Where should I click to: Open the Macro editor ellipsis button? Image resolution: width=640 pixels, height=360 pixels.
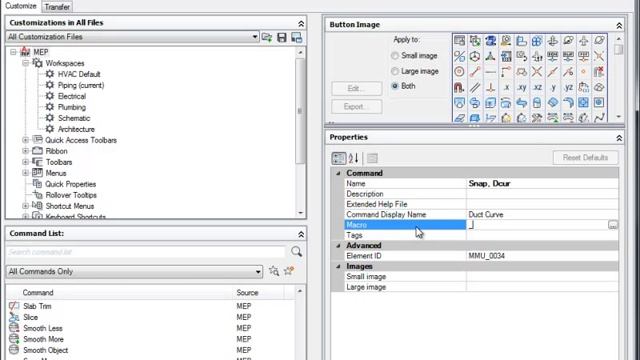pyautogui.click(x=613, y=225)
